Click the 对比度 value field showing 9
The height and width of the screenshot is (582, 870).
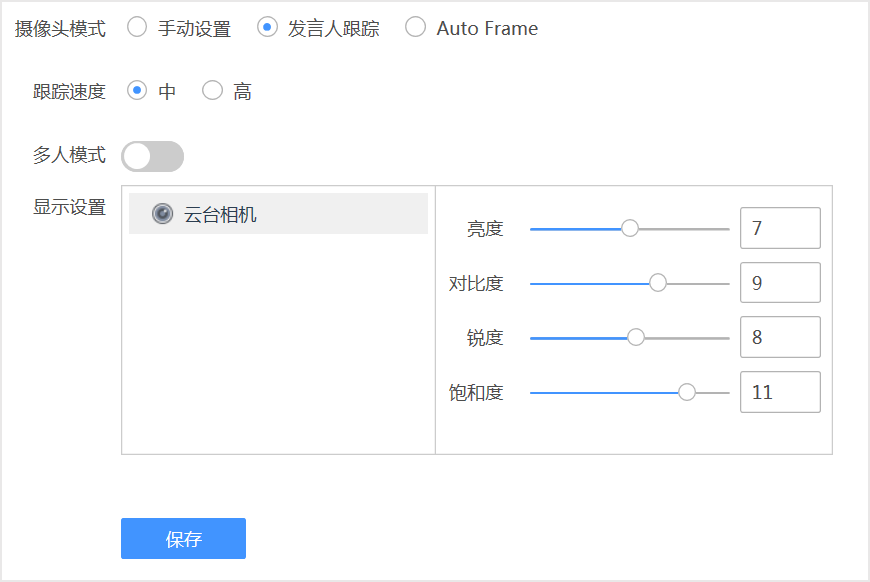click(780, 283)
